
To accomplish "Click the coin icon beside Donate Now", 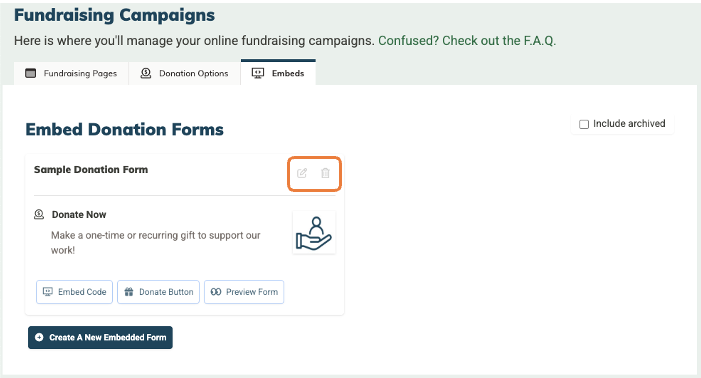I will 39,214.
